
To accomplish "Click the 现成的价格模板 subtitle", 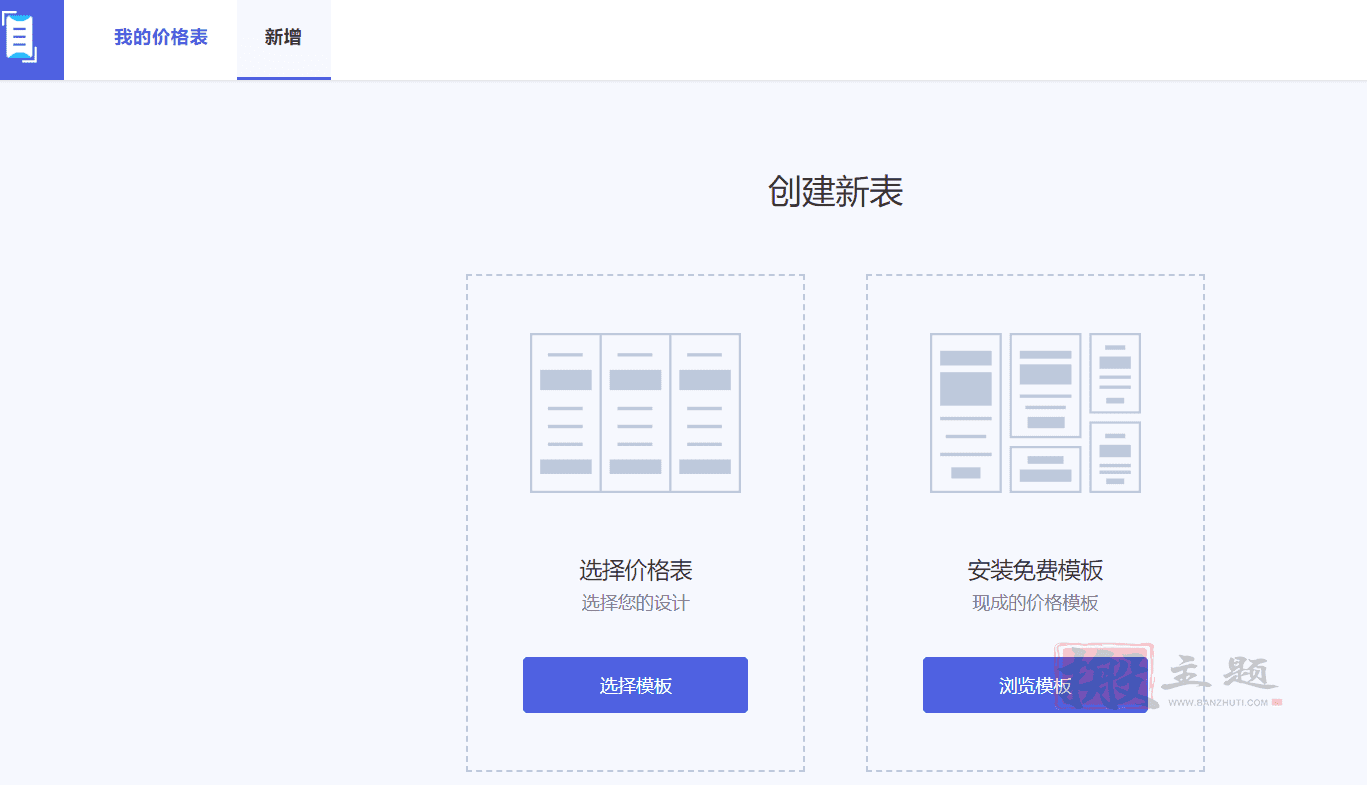I will click(x=1035, y=603).
